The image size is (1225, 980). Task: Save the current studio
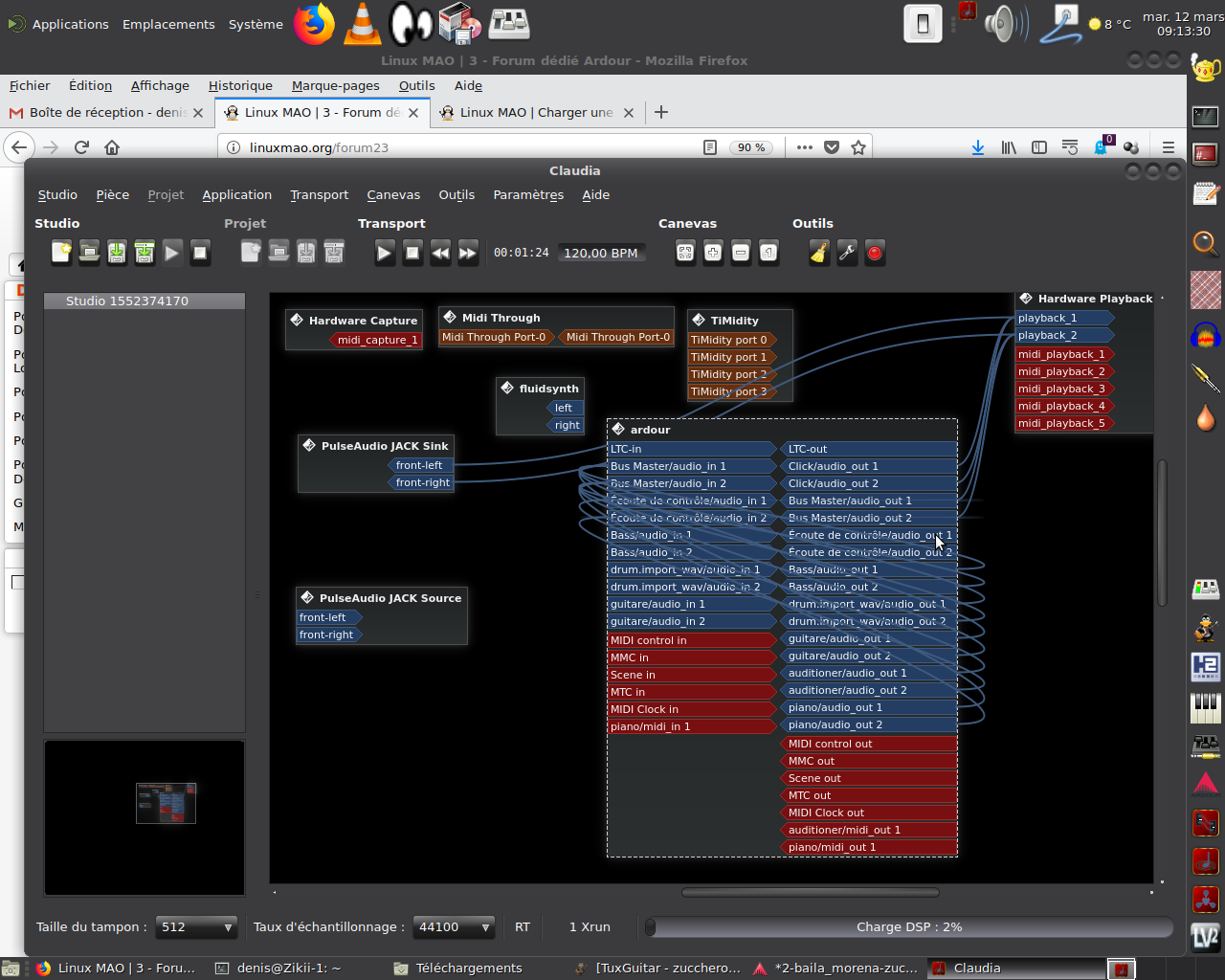(117, 253)
